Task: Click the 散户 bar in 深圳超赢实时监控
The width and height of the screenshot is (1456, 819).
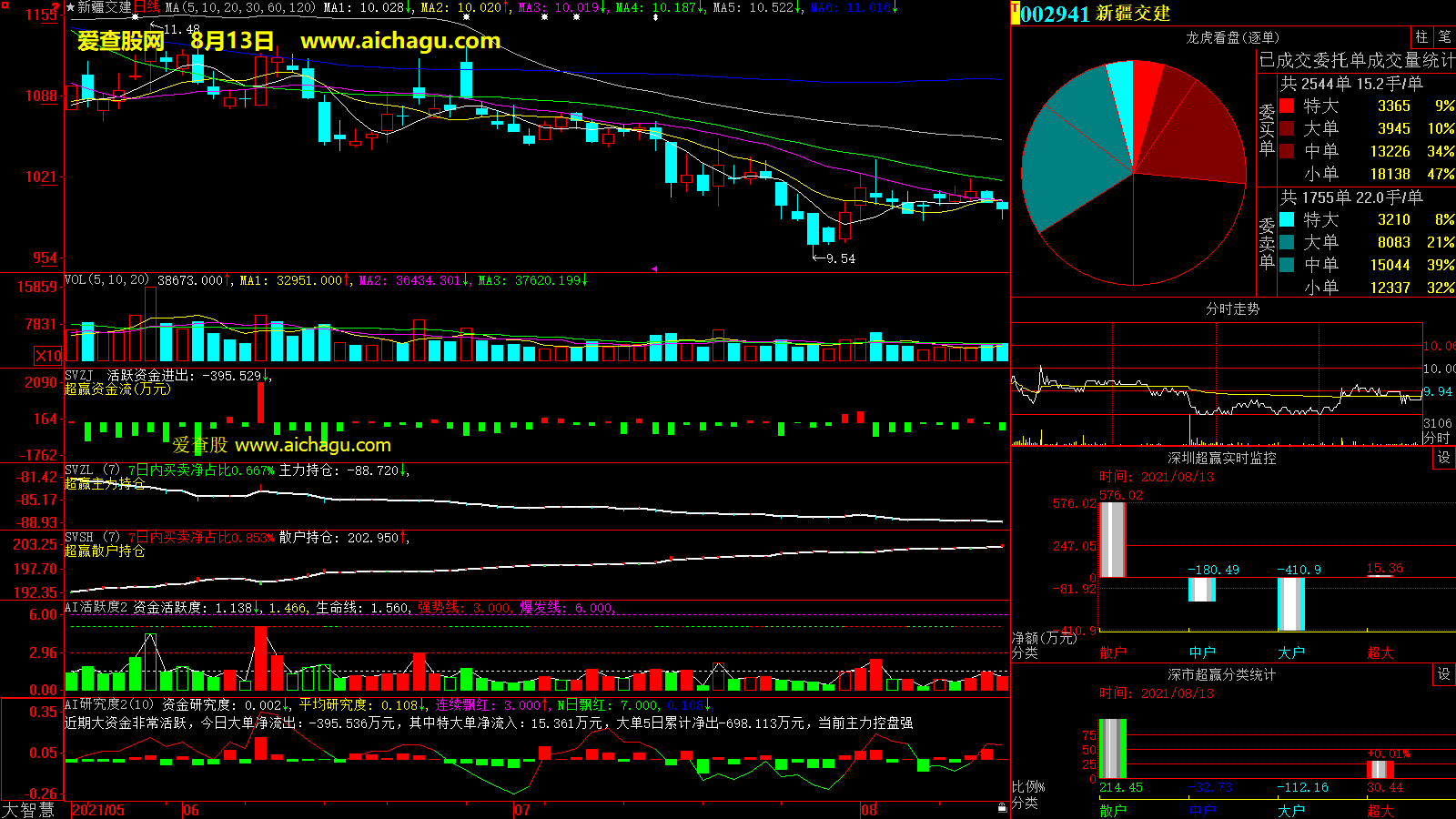Action: click(x=1112, y=539)
